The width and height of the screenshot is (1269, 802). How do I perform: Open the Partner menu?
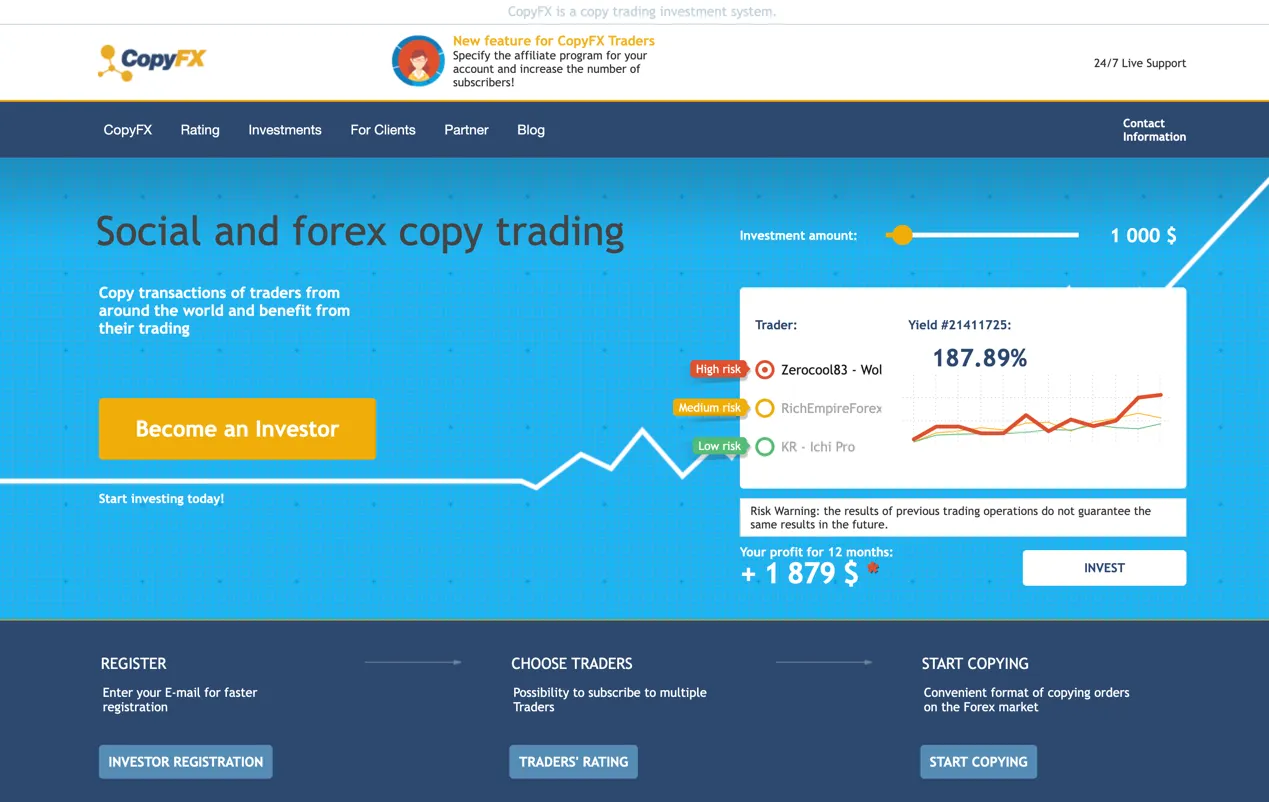(x=466, y=130)
